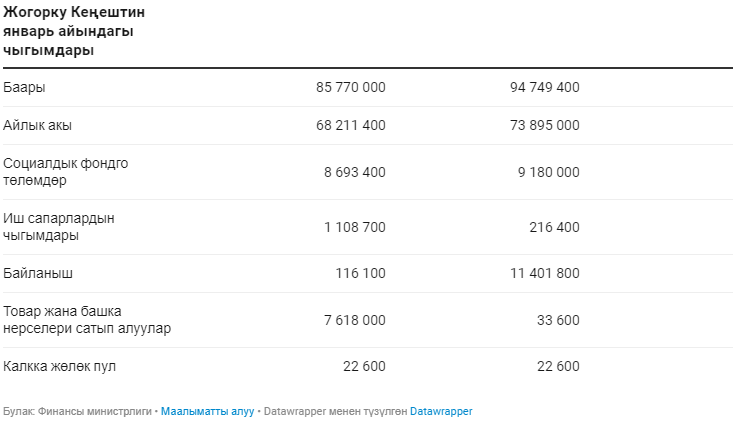Image resolution: width=738 pixels, height=422 pixels.
Task: Select the "Калкка жөлөк пул" row label
Action: 60,366
